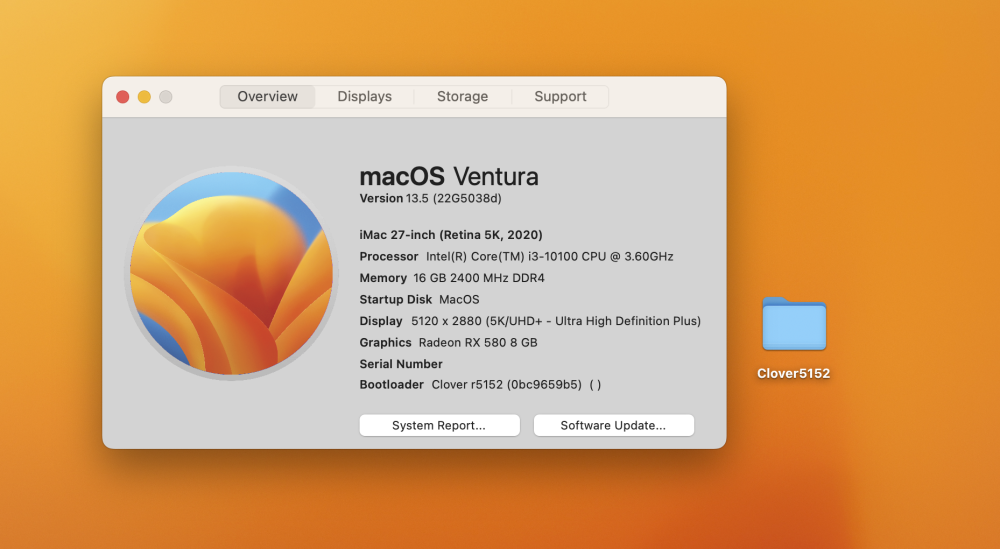
Task: Select the Memory 16 GB 2400 MHz DDR4 line
Action: 452,278
